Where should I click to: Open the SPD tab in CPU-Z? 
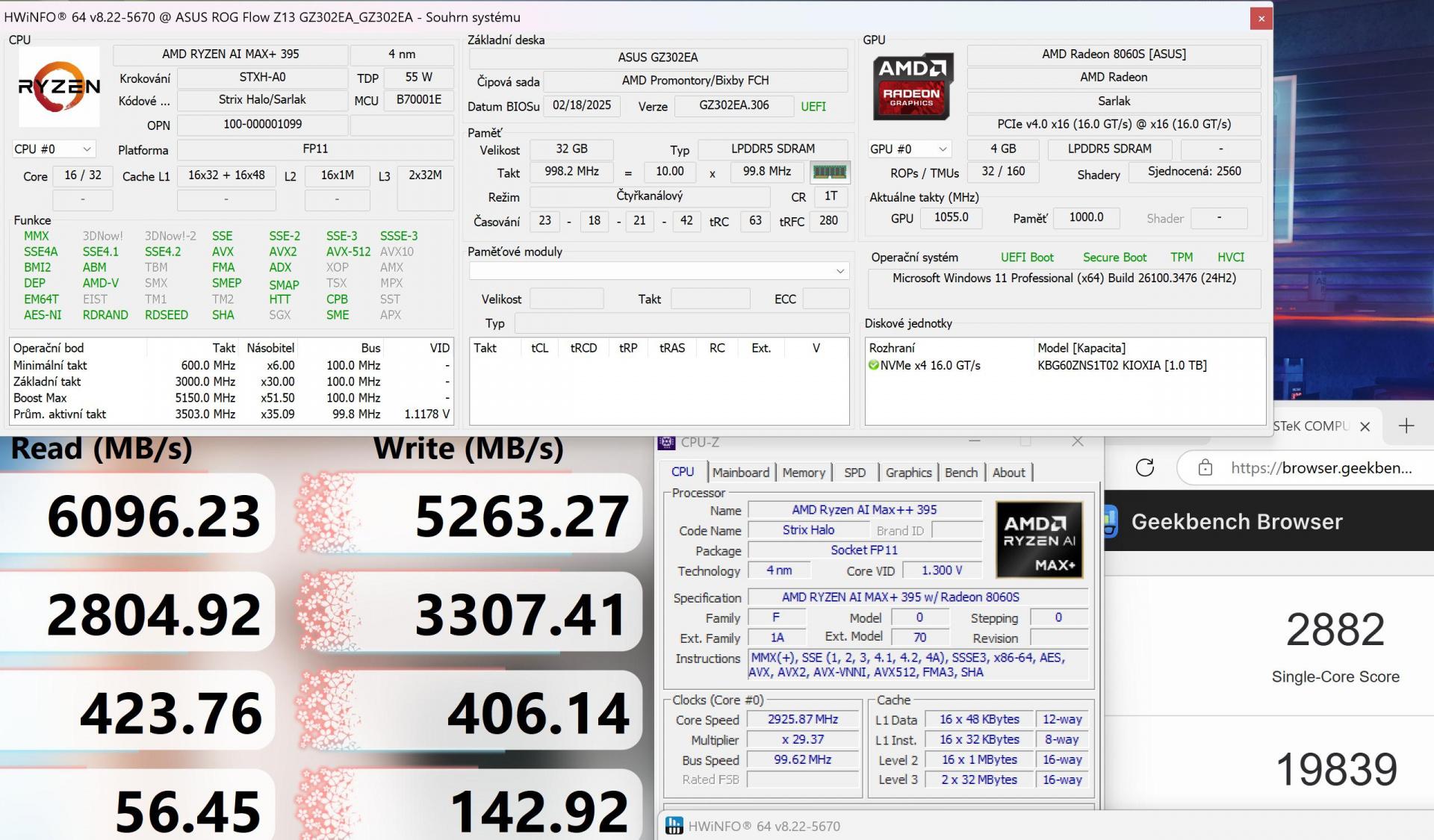click(x=855, y=473)
